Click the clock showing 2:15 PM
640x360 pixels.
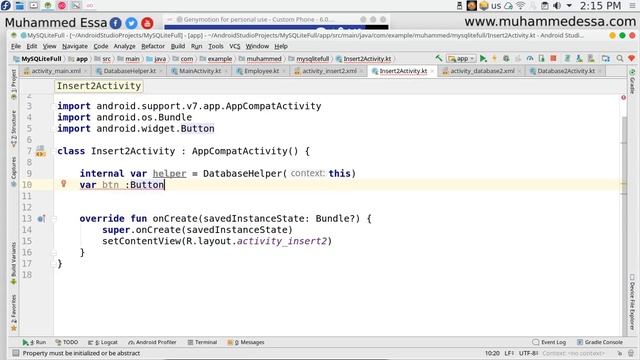point(600,6)
